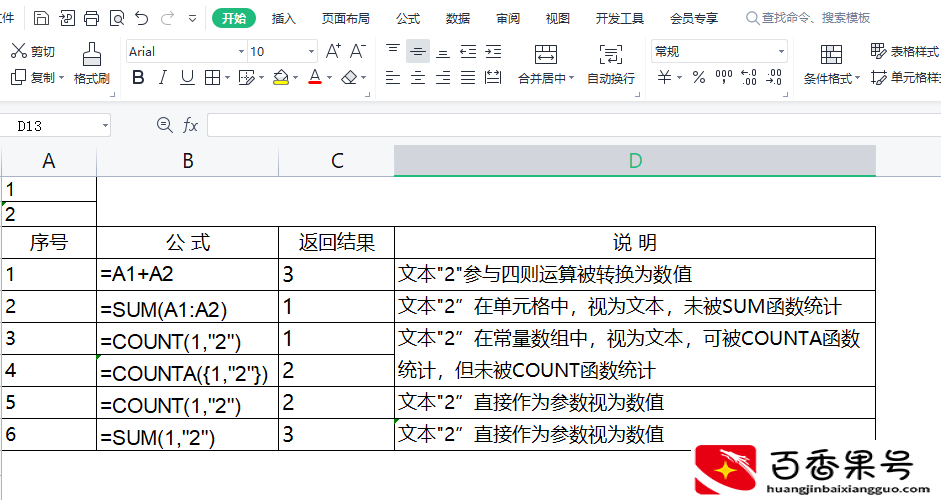Click the distributed alignment icon
This screenshot has height=500, width=941.
pos(493,77)
